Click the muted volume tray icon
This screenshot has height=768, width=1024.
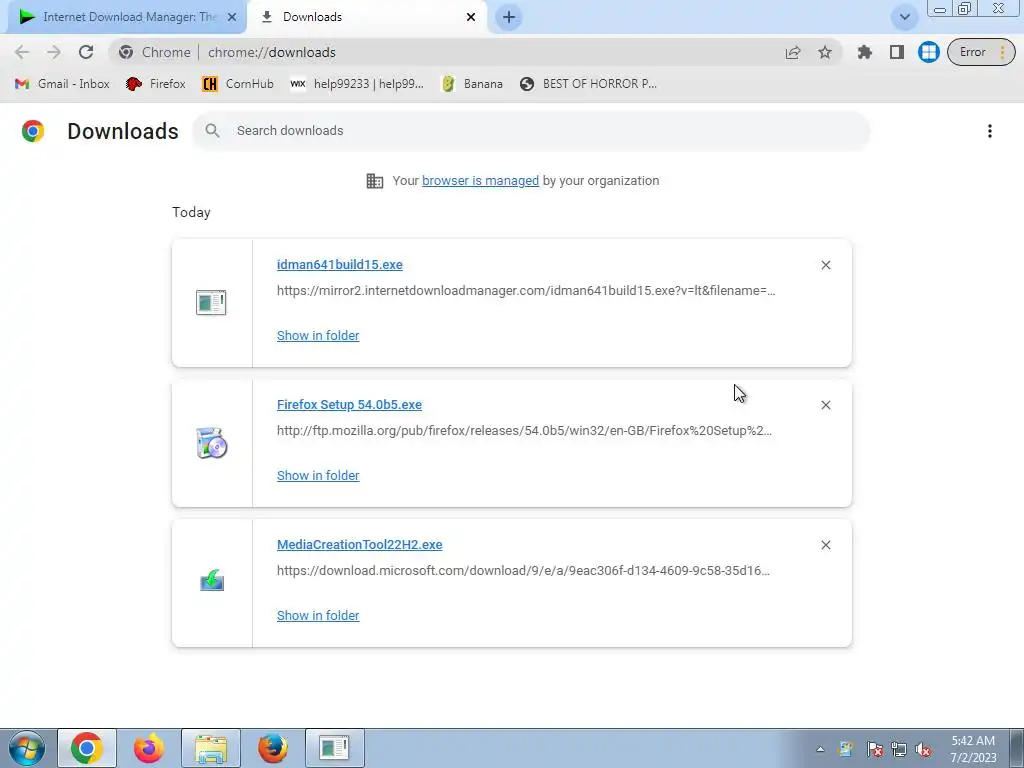coord(923,749)
